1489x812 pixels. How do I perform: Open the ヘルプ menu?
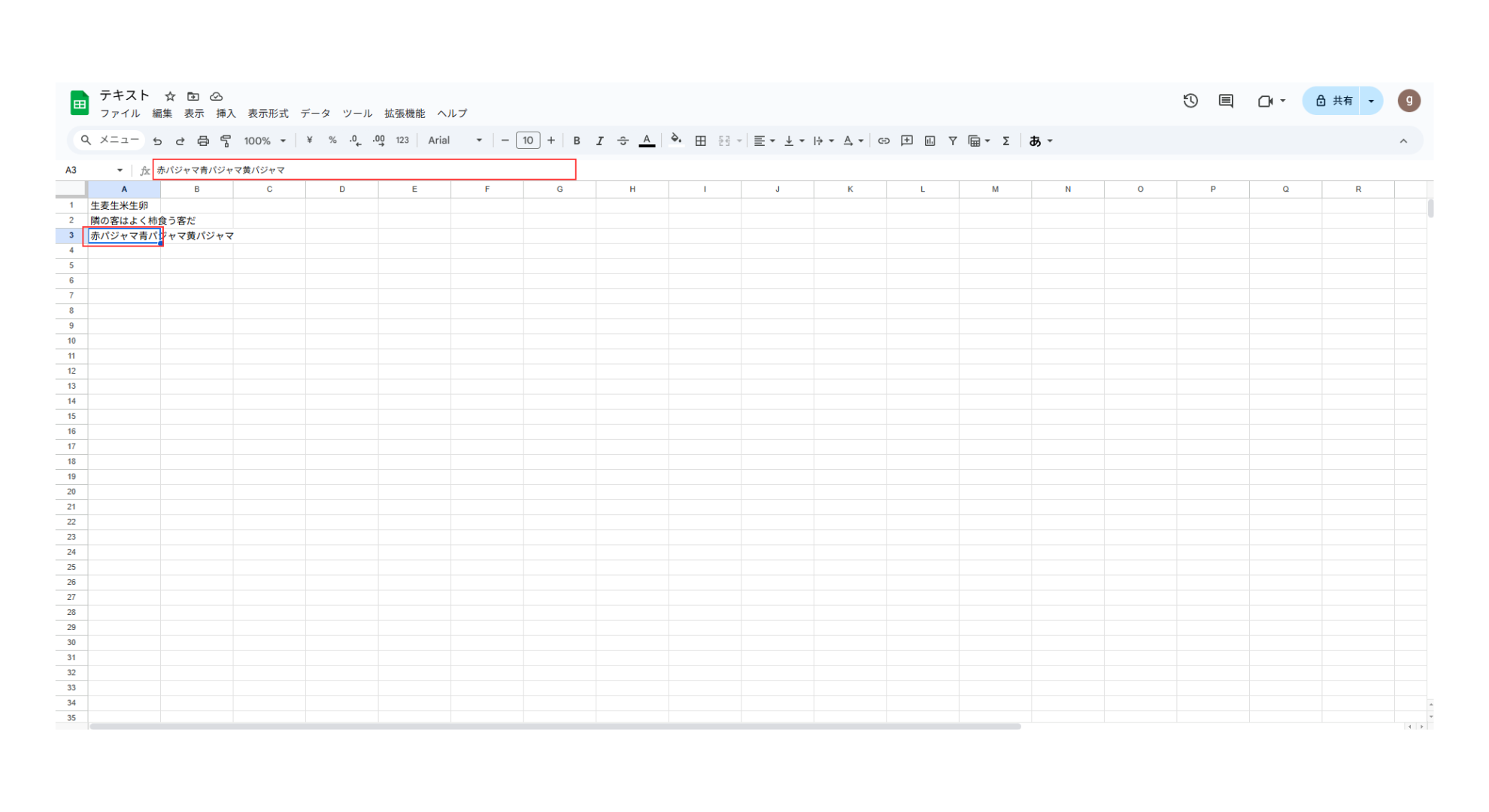[452, 114]
